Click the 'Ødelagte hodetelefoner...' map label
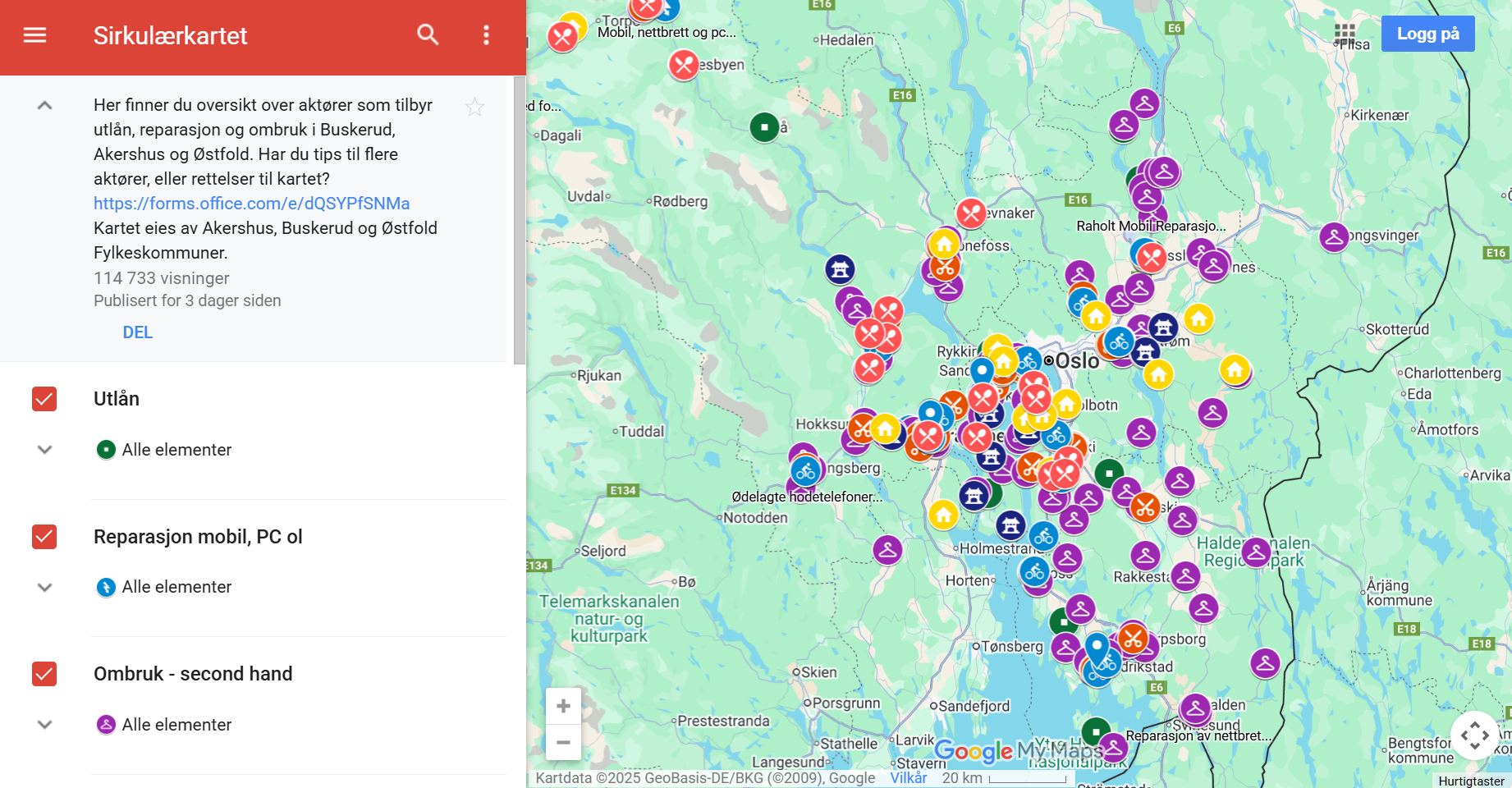The image size is (1512, 788). 807,497
